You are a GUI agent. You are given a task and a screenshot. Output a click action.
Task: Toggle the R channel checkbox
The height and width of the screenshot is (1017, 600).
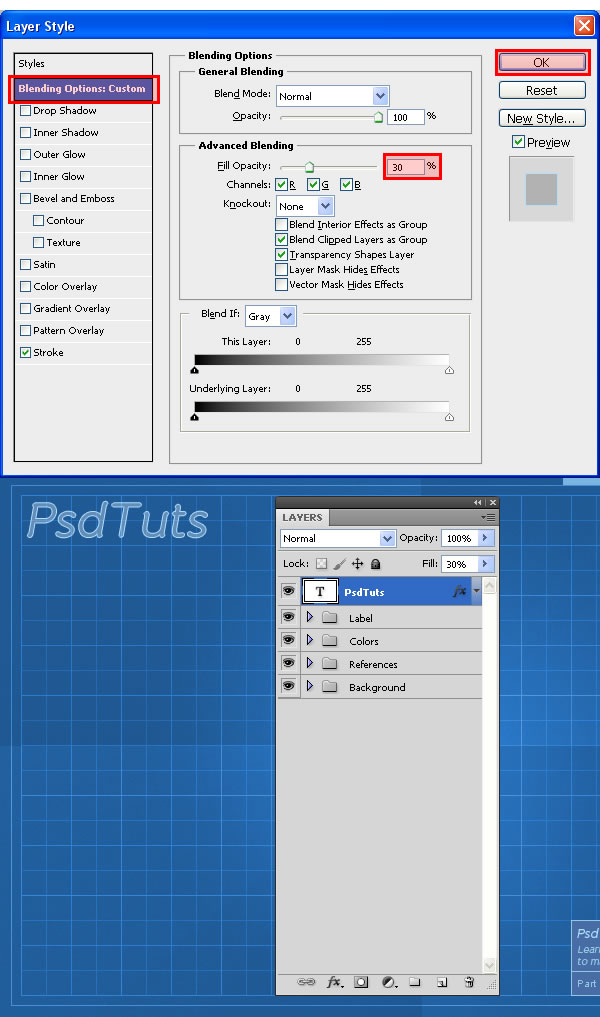pyautogui.click(x=282, y=185)
